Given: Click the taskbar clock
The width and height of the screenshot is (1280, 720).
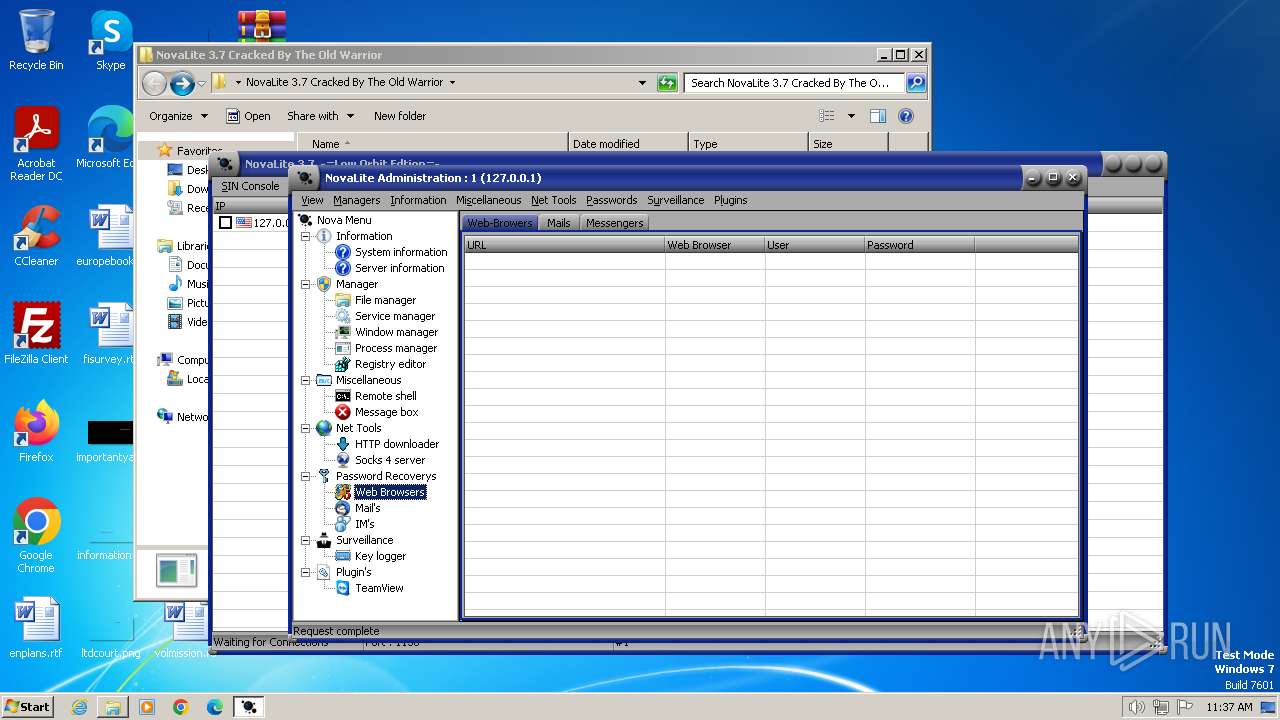Looking at the screenshot, I should tap(1229, 707).
